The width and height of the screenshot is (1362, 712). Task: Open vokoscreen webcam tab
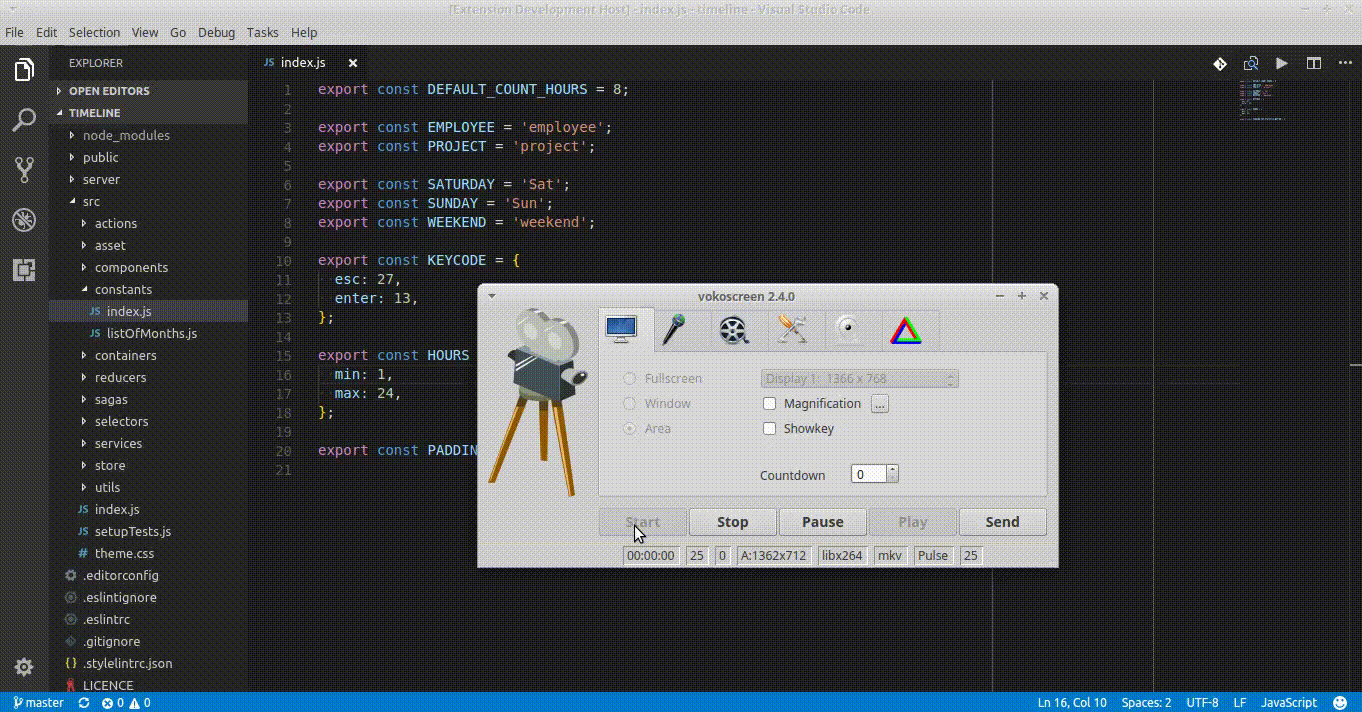point(848,330)
